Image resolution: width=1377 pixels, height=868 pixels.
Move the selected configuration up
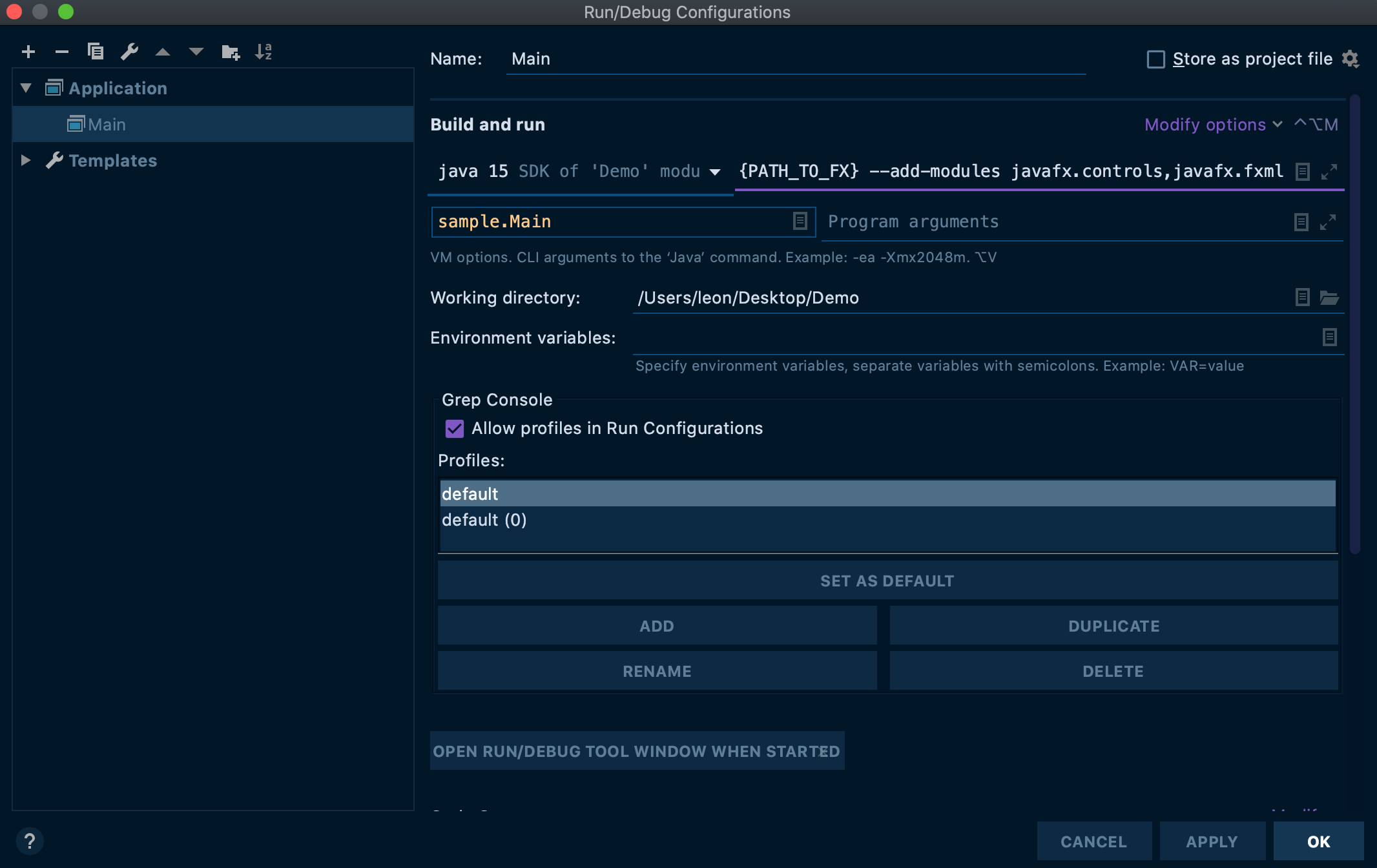(x=163, y=52)
